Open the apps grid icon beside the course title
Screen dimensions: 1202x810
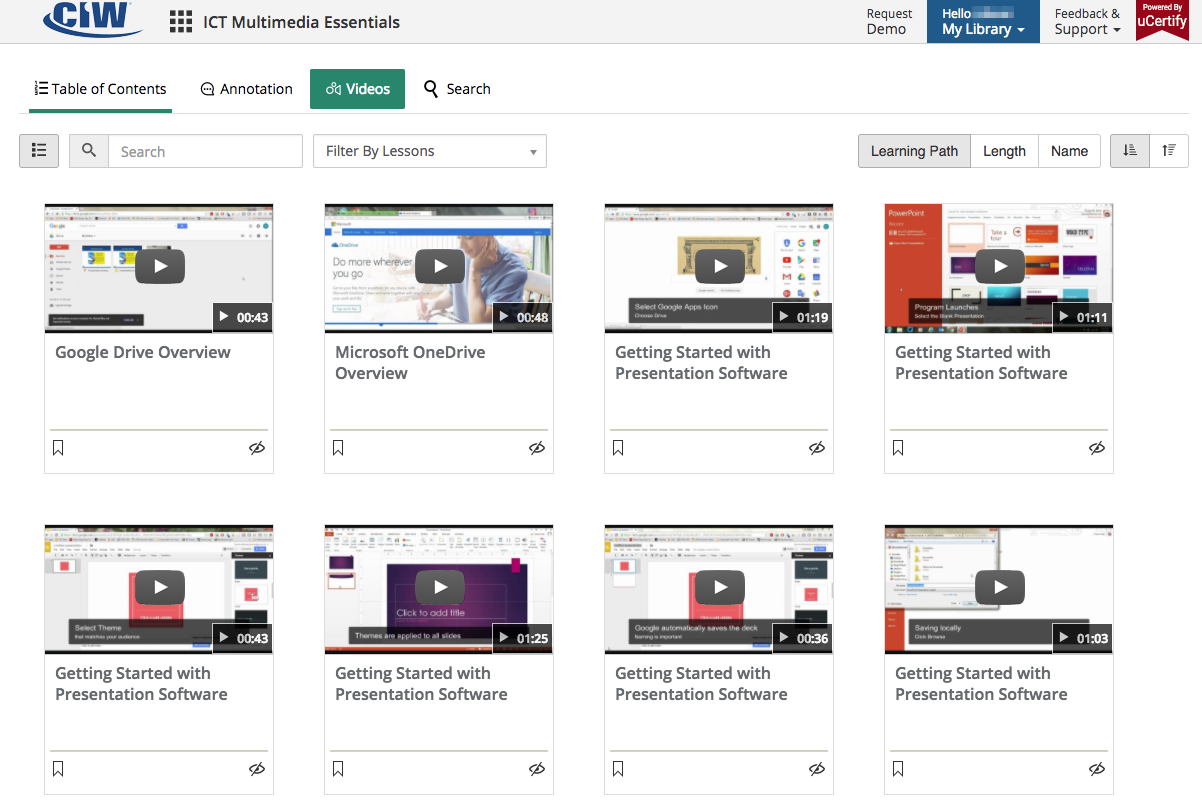[181, 22]
